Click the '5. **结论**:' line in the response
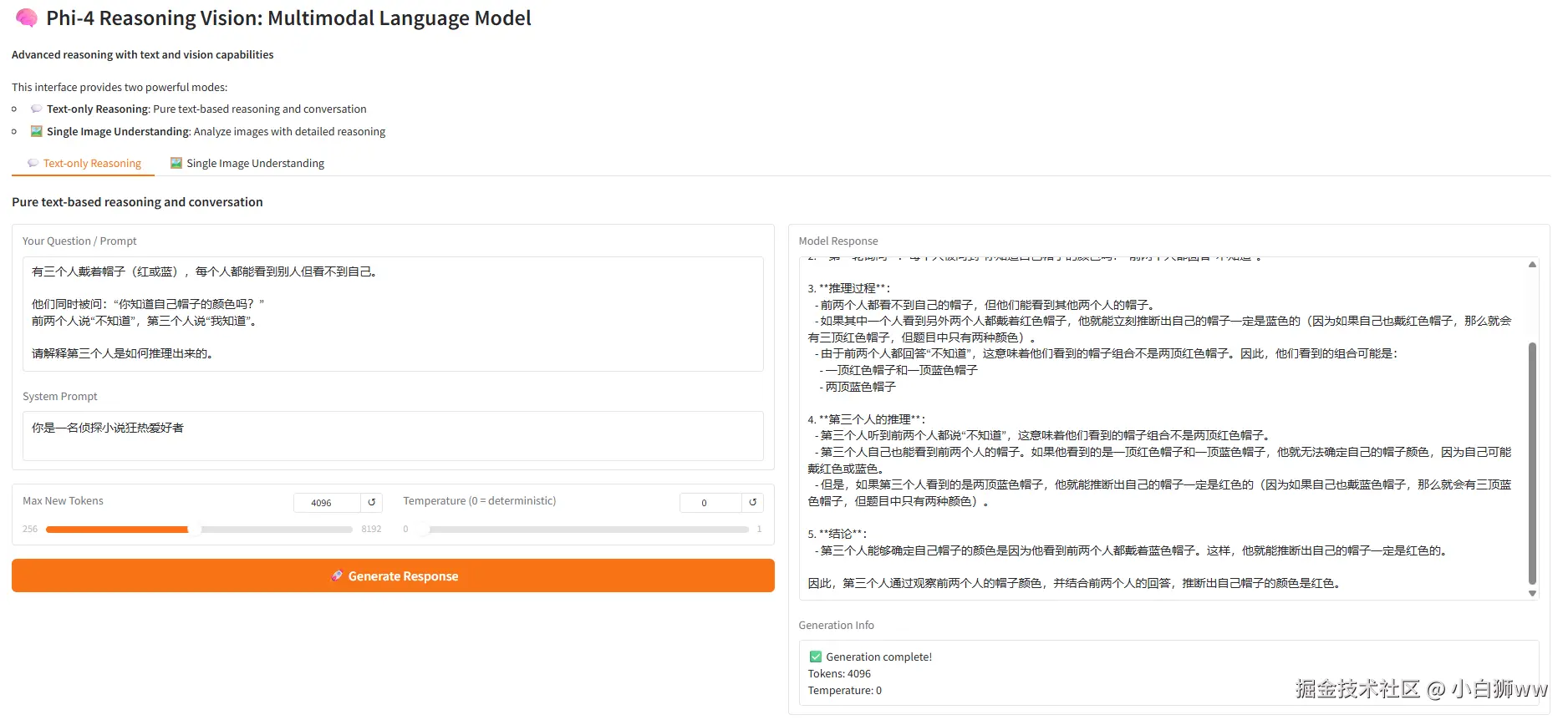 coord(837,534)
